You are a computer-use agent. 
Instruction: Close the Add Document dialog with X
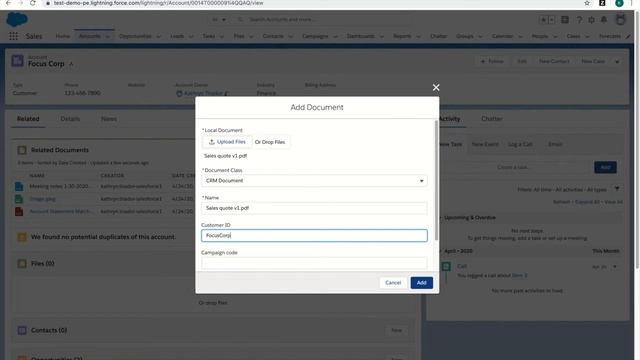(436, 87)
